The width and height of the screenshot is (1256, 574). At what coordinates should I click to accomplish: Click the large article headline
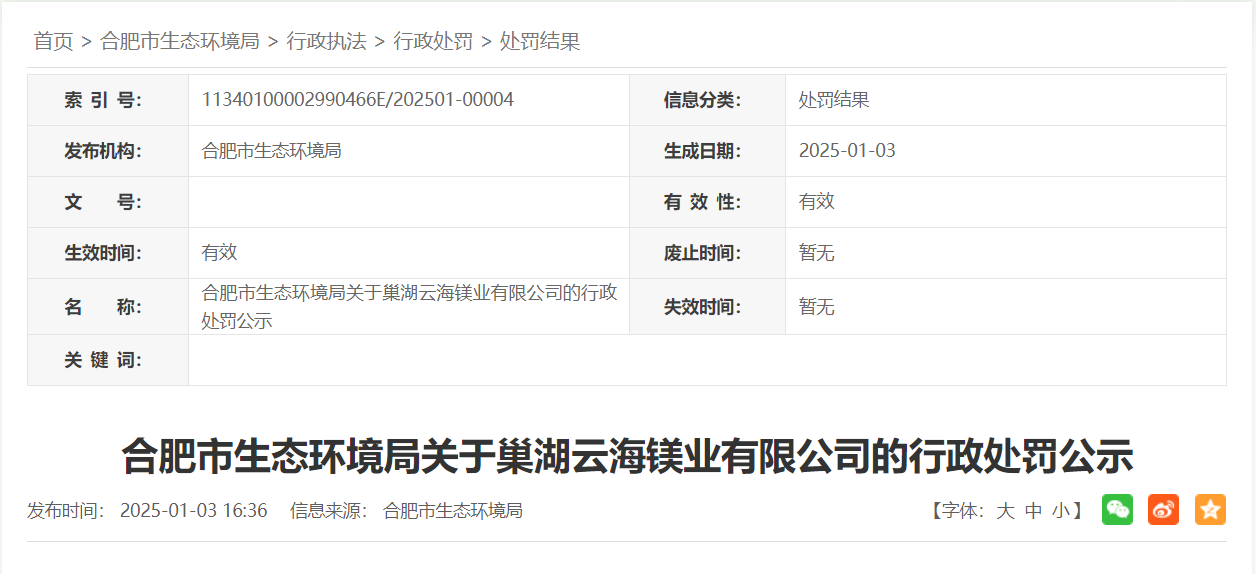[627, 456]
